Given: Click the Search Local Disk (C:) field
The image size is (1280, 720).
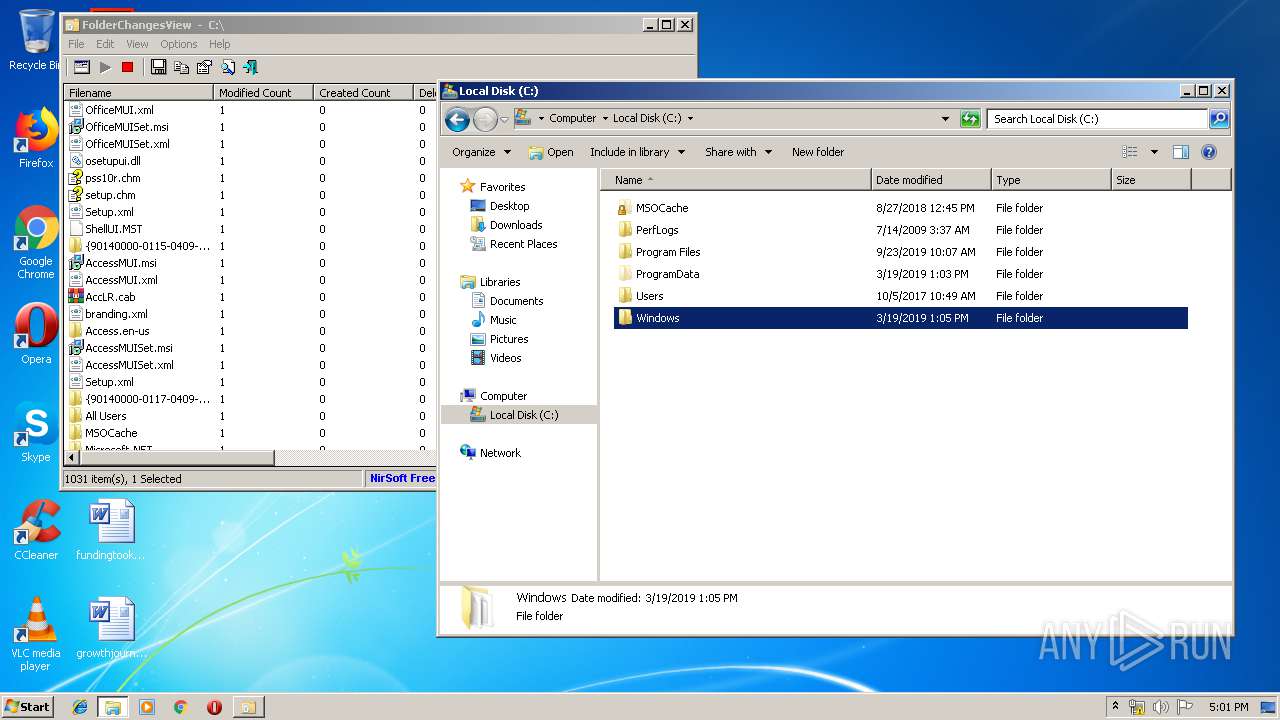Looking at the screenshot, I should (x=1097, y=118).
